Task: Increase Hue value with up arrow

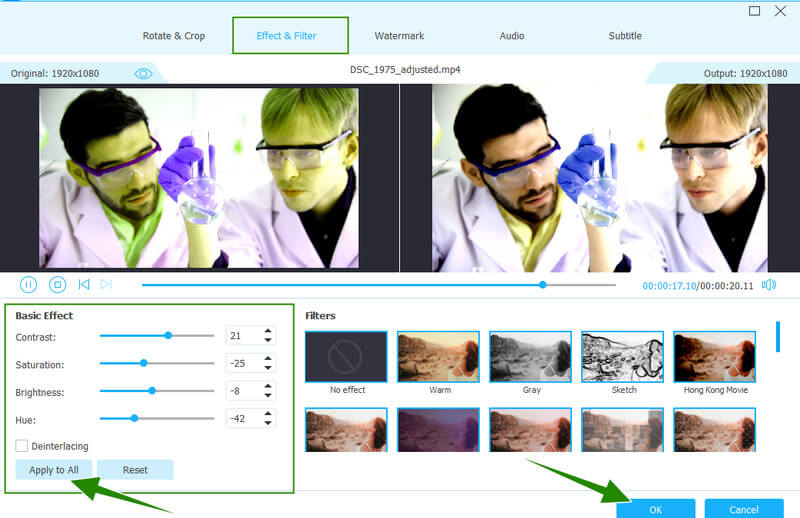Action: 269,414
